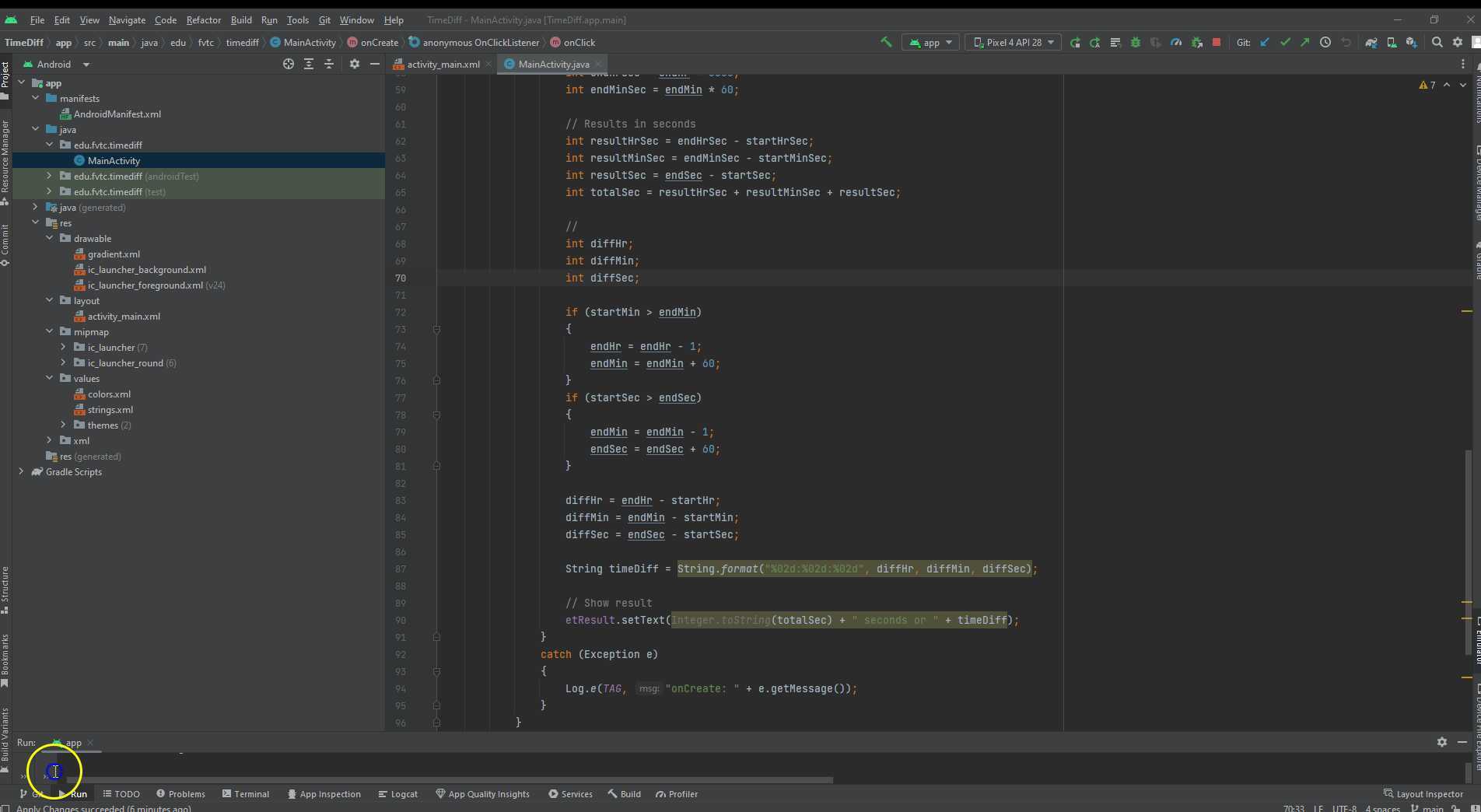Click the Git commit checkmark icon
1481x812 pixels.
(x=1285, y=43)
